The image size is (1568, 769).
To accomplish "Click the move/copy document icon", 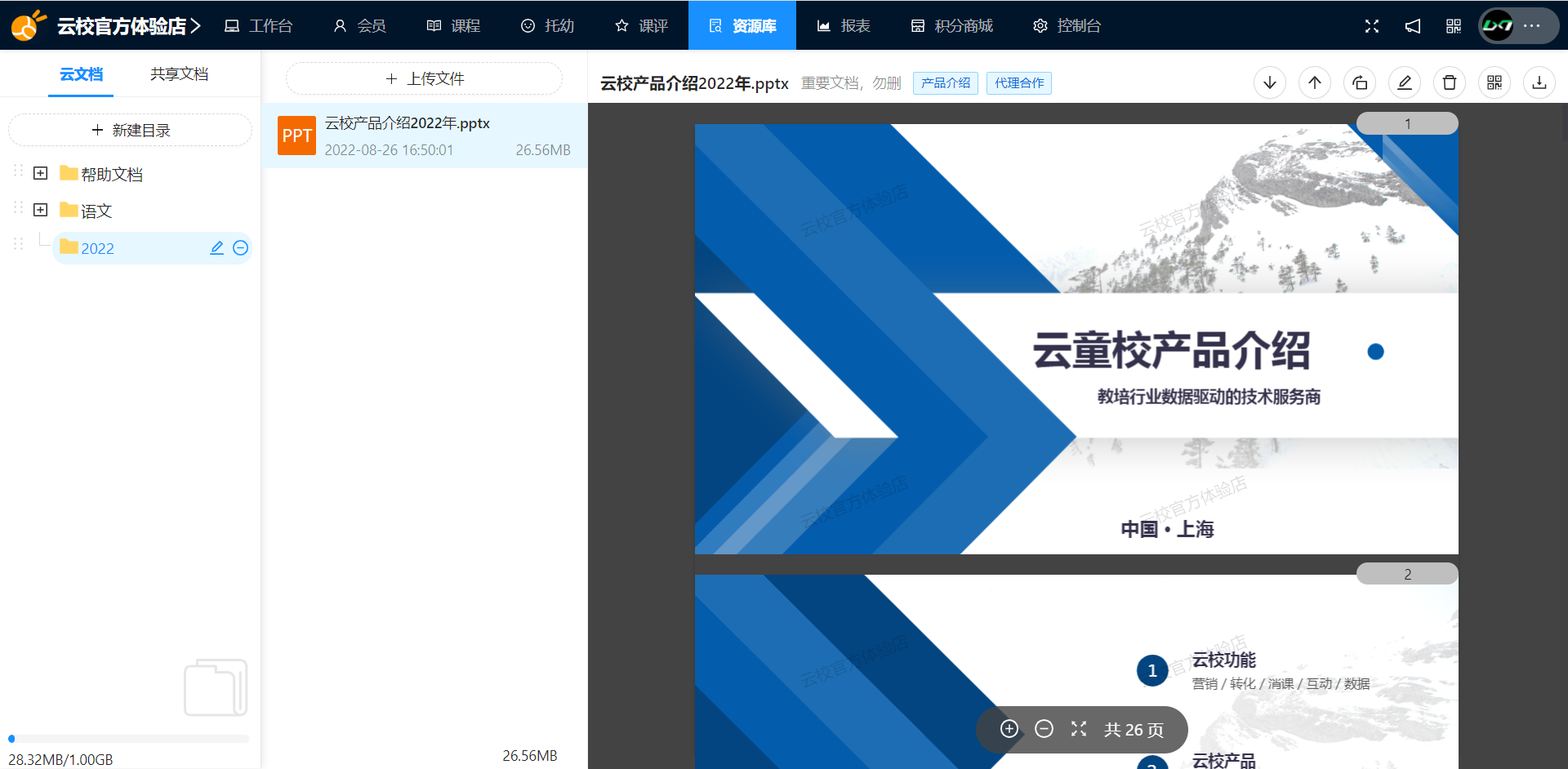I will (1360, 82).
